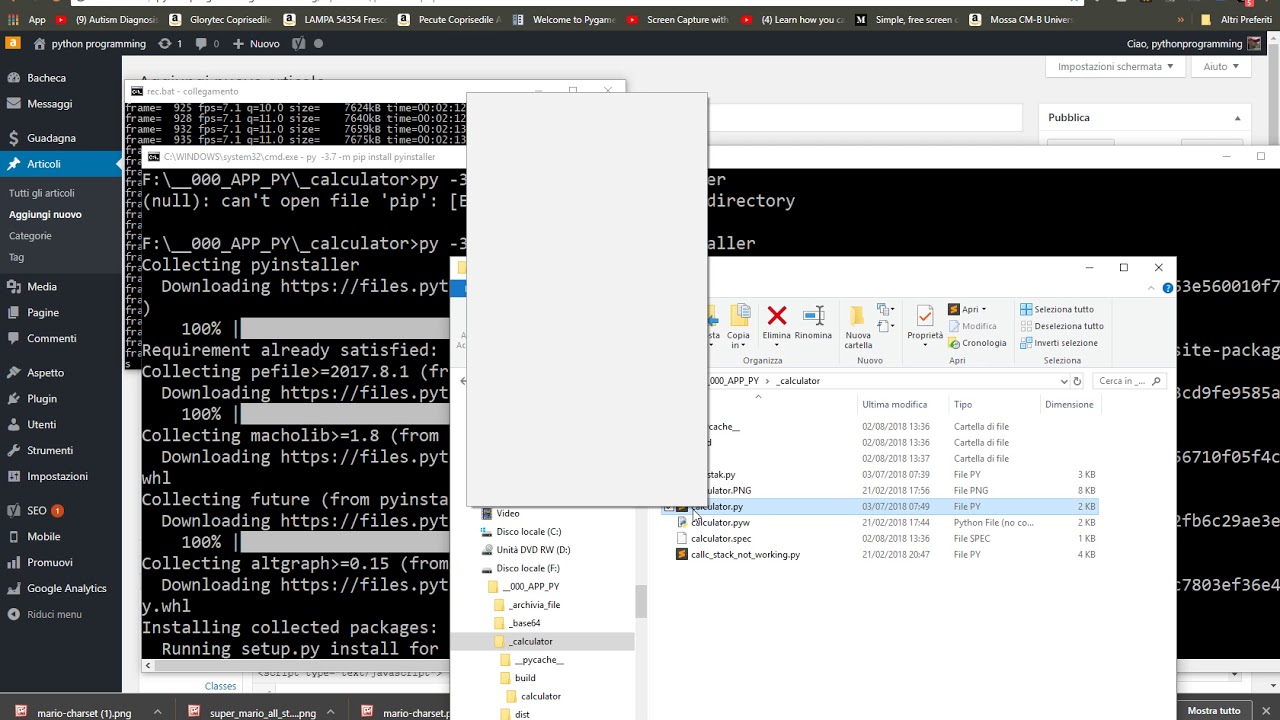
Task: Sort files by Ultima modifica column
Action: (x=895, y=404)
